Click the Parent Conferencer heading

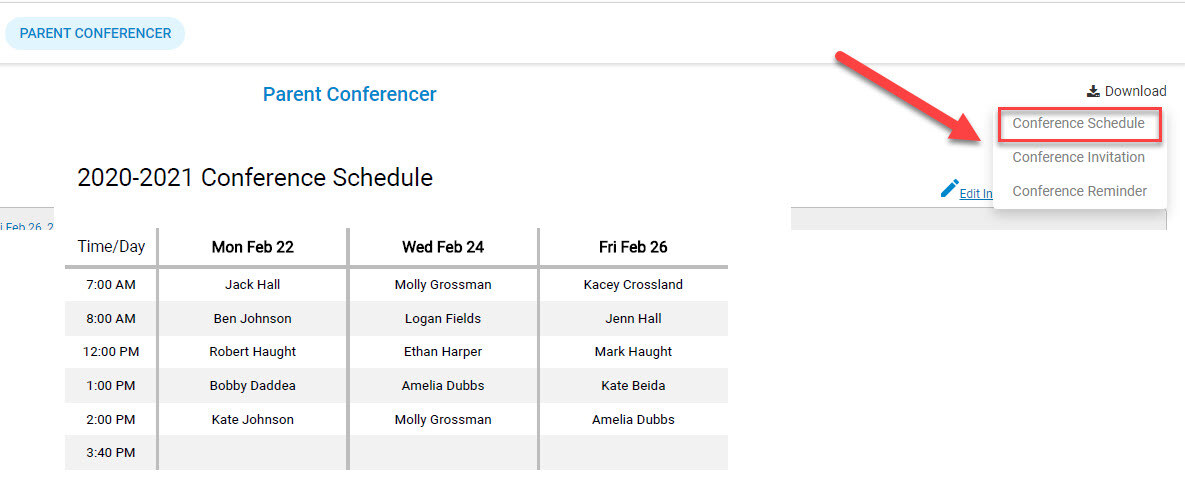[350, 95]
